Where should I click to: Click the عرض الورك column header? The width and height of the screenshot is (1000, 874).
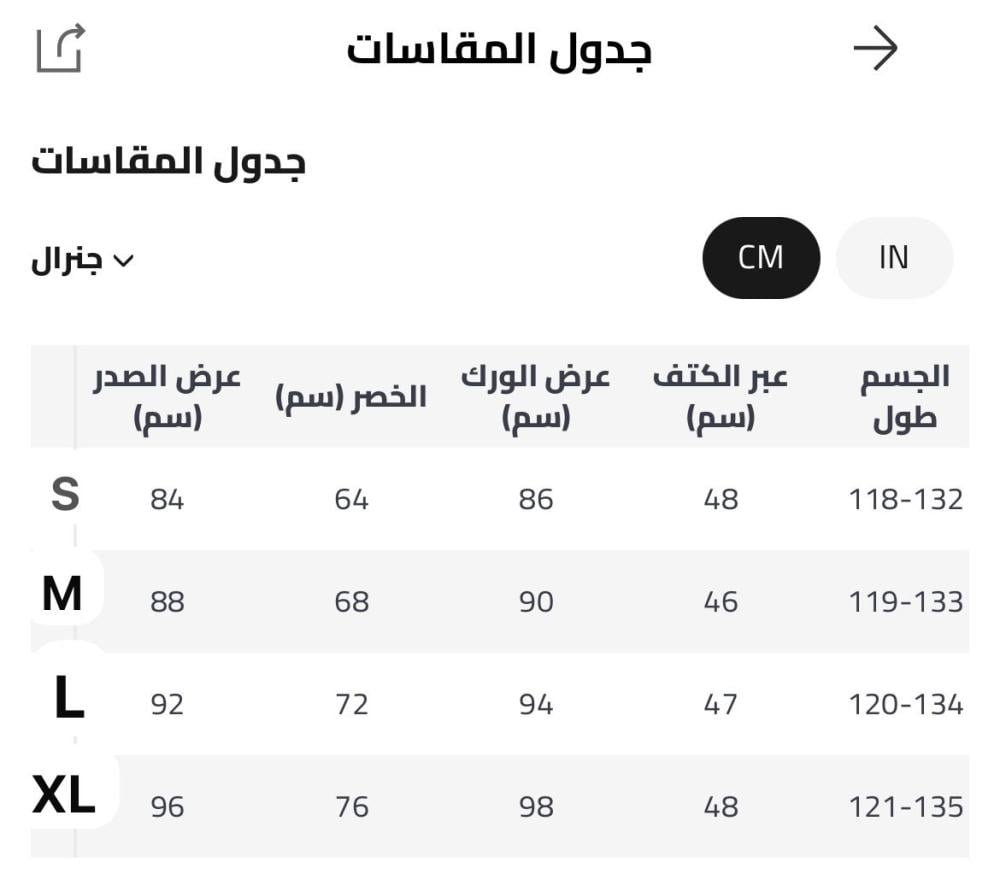(536, 396)
